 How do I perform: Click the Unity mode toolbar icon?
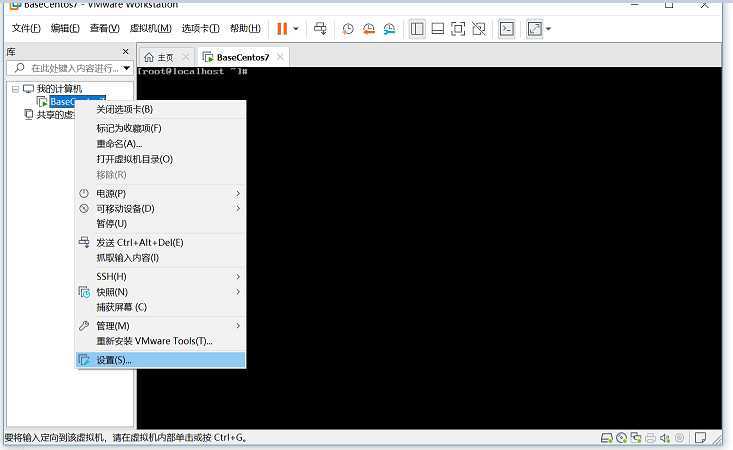point(479,29)
